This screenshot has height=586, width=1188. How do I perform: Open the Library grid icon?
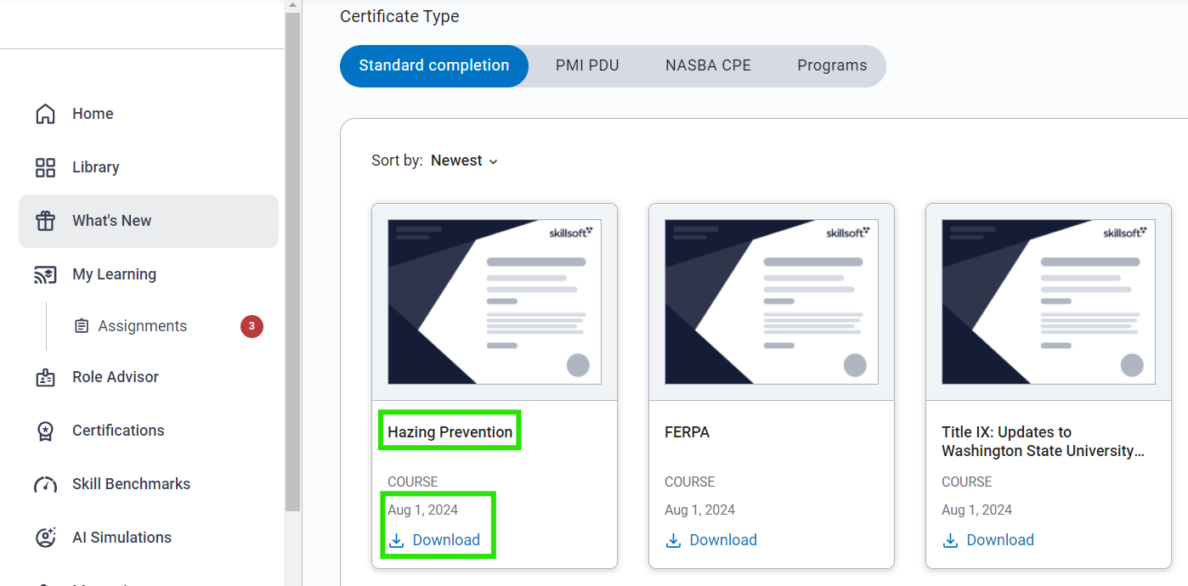click(45, 168)
